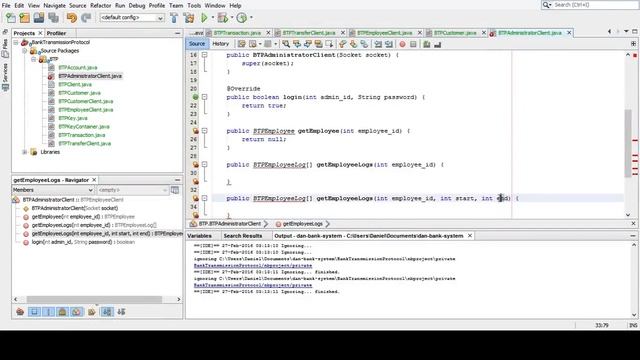The height and width of the screenshot is (360, 640).
Task: Click the Shift Line Left icon
Action: [x=378, y=44]
